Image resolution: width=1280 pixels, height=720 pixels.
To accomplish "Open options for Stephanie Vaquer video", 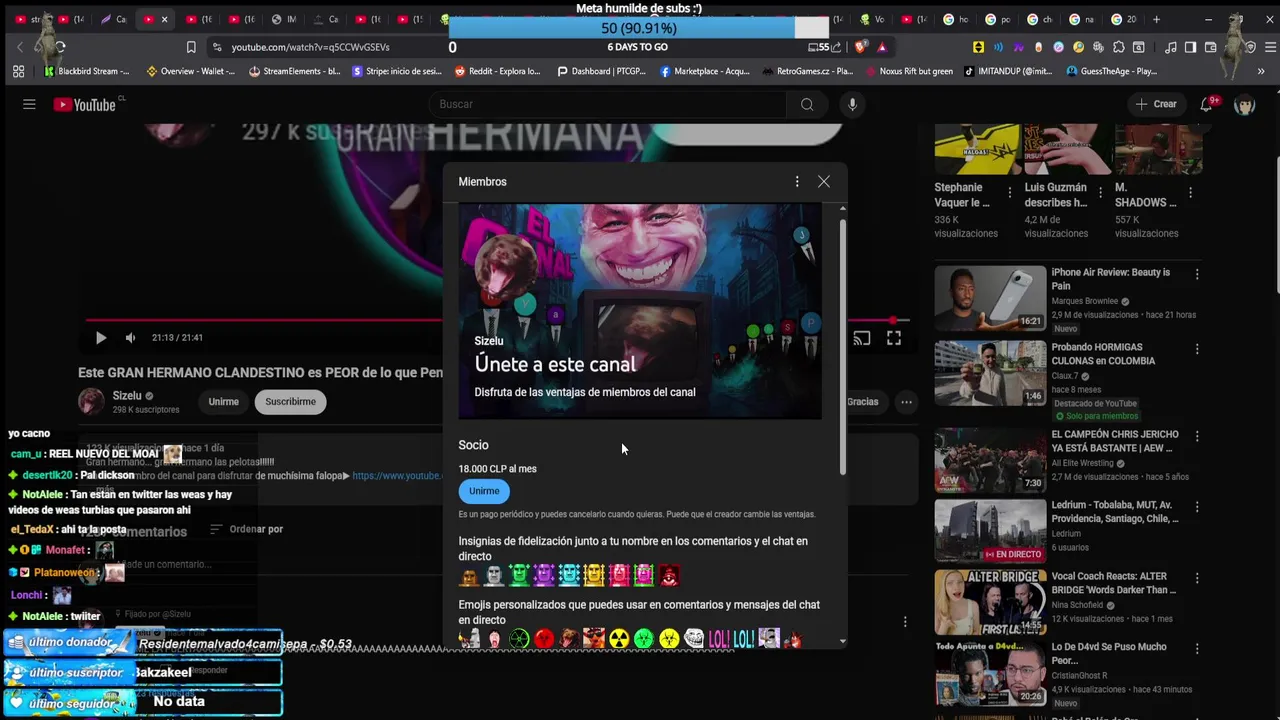I will click(1009, 192).
